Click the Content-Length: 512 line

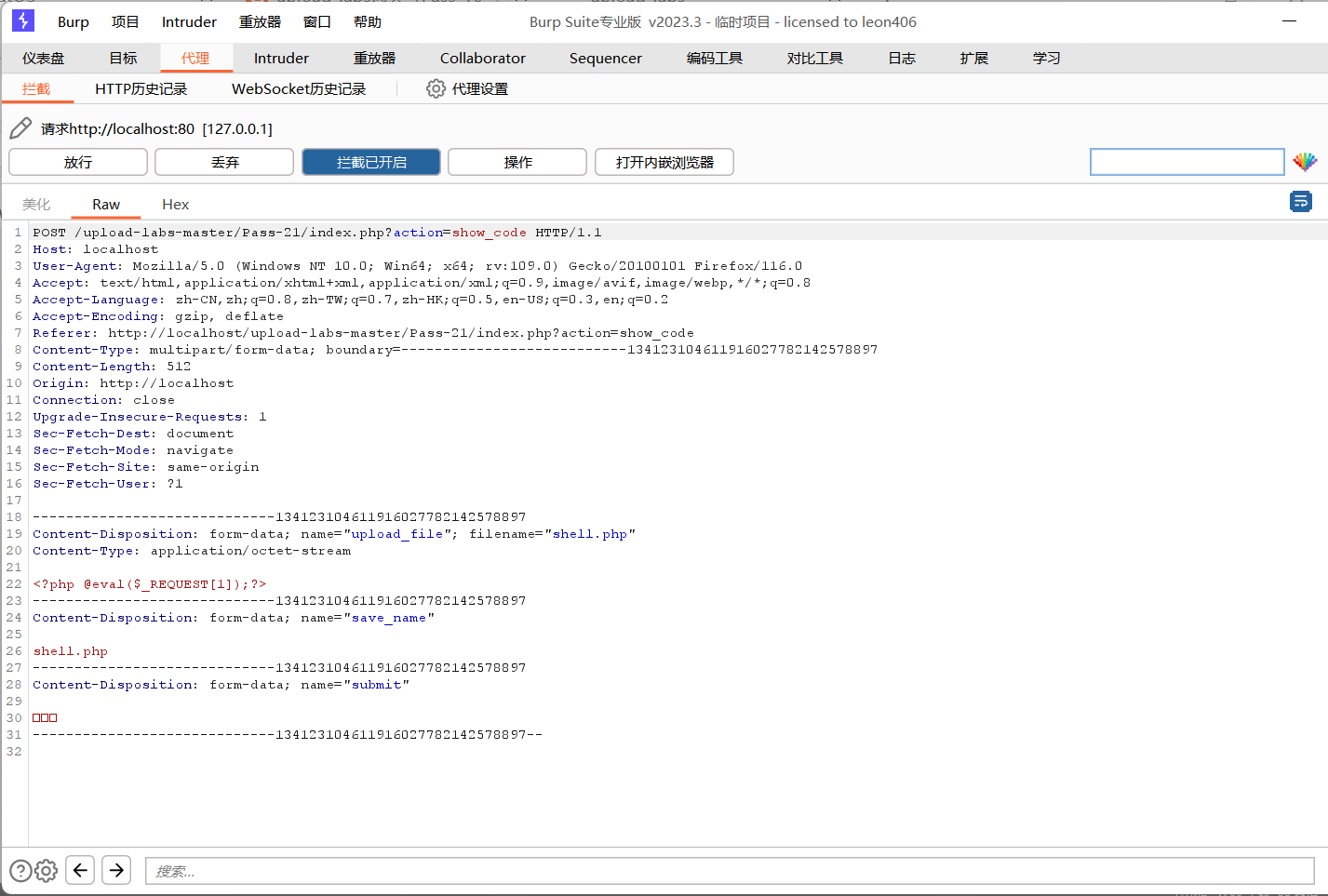click(x=112, y=367)
